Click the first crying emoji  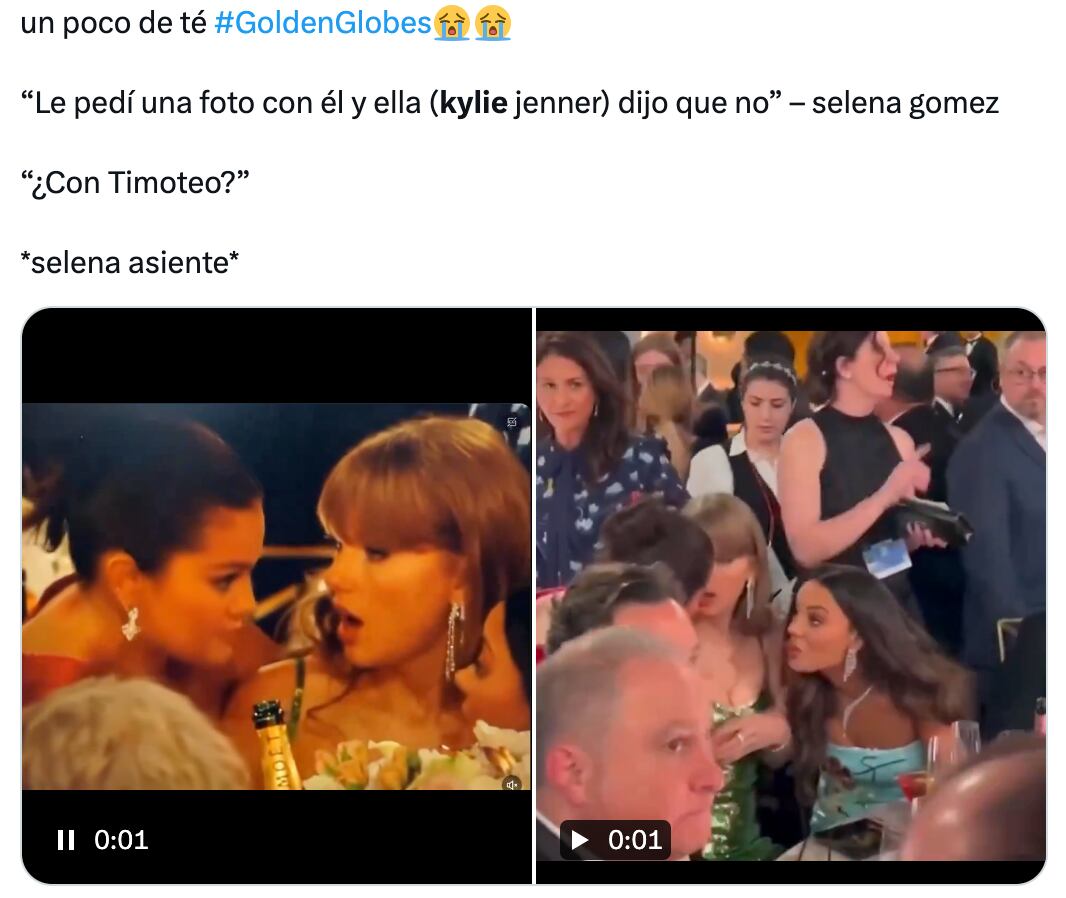click(x=452, y=23)
